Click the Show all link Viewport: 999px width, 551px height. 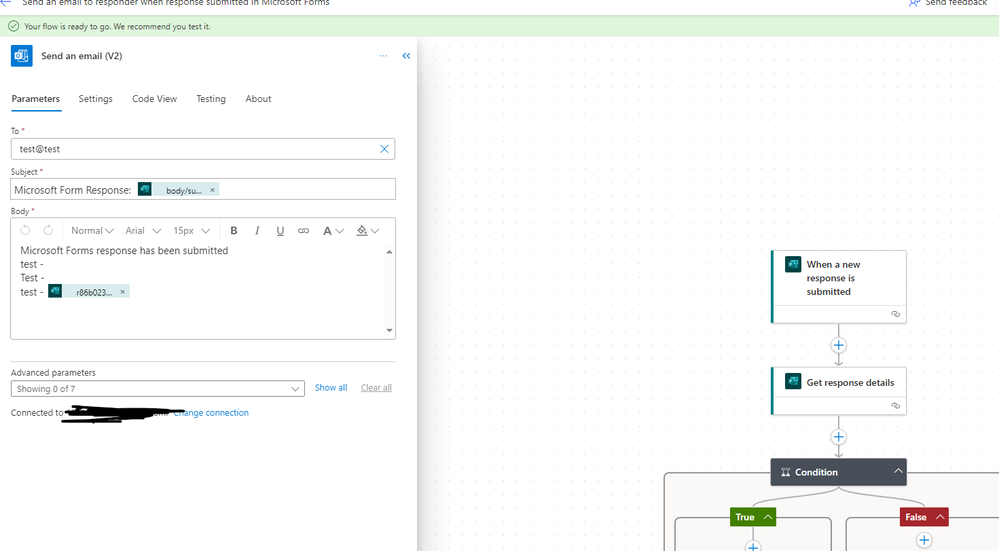tap(331, 387)
